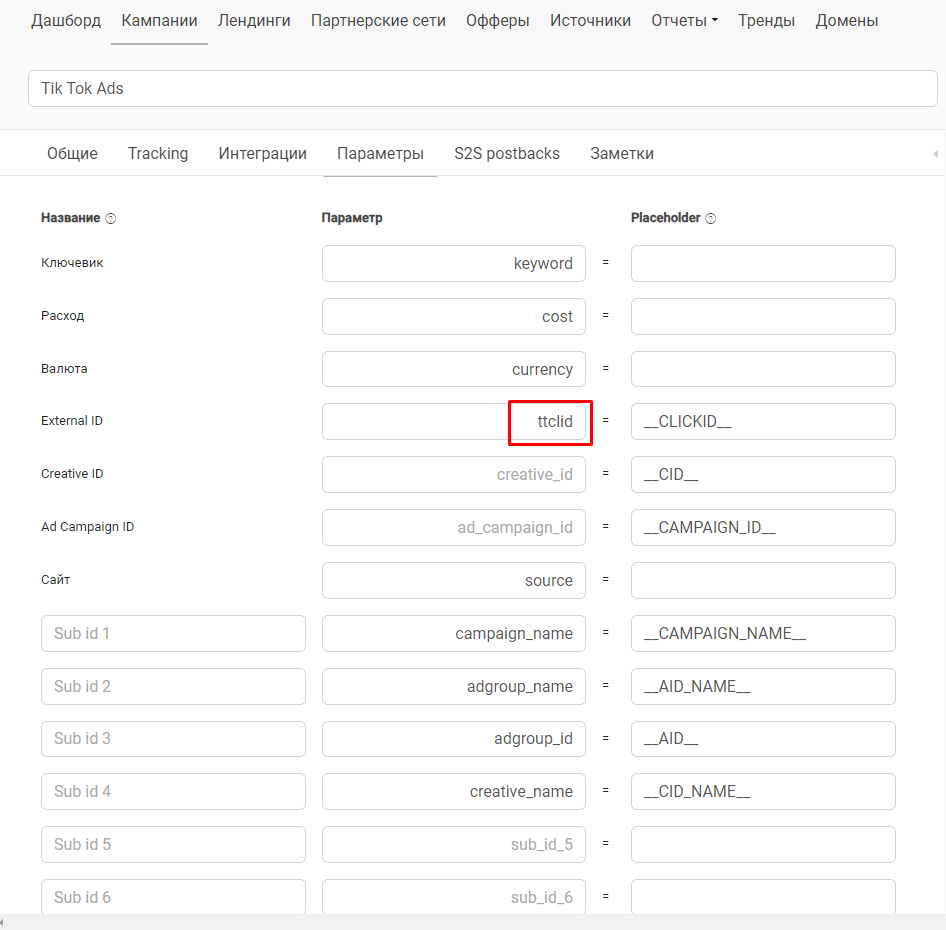Click the Sub id 6 name field
The image size is (946, 930).
[x=173, y=897]
